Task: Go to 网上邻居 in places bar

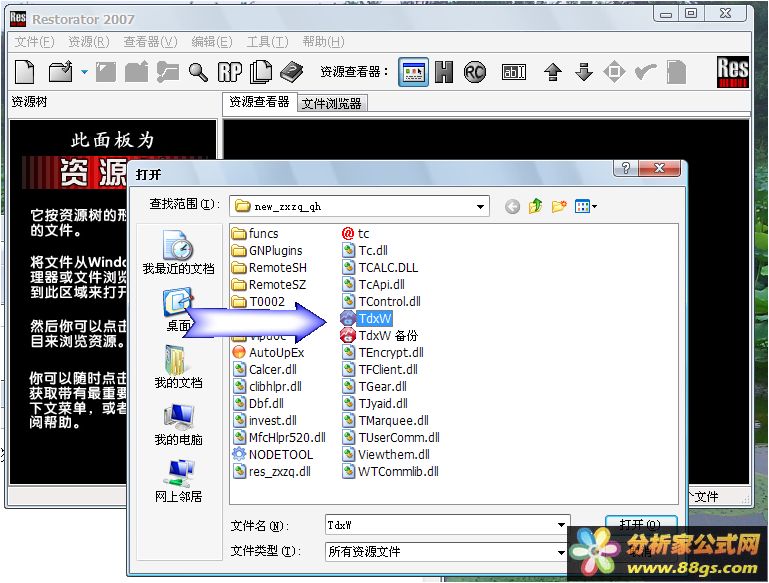Action: click(x=178, y=481)
